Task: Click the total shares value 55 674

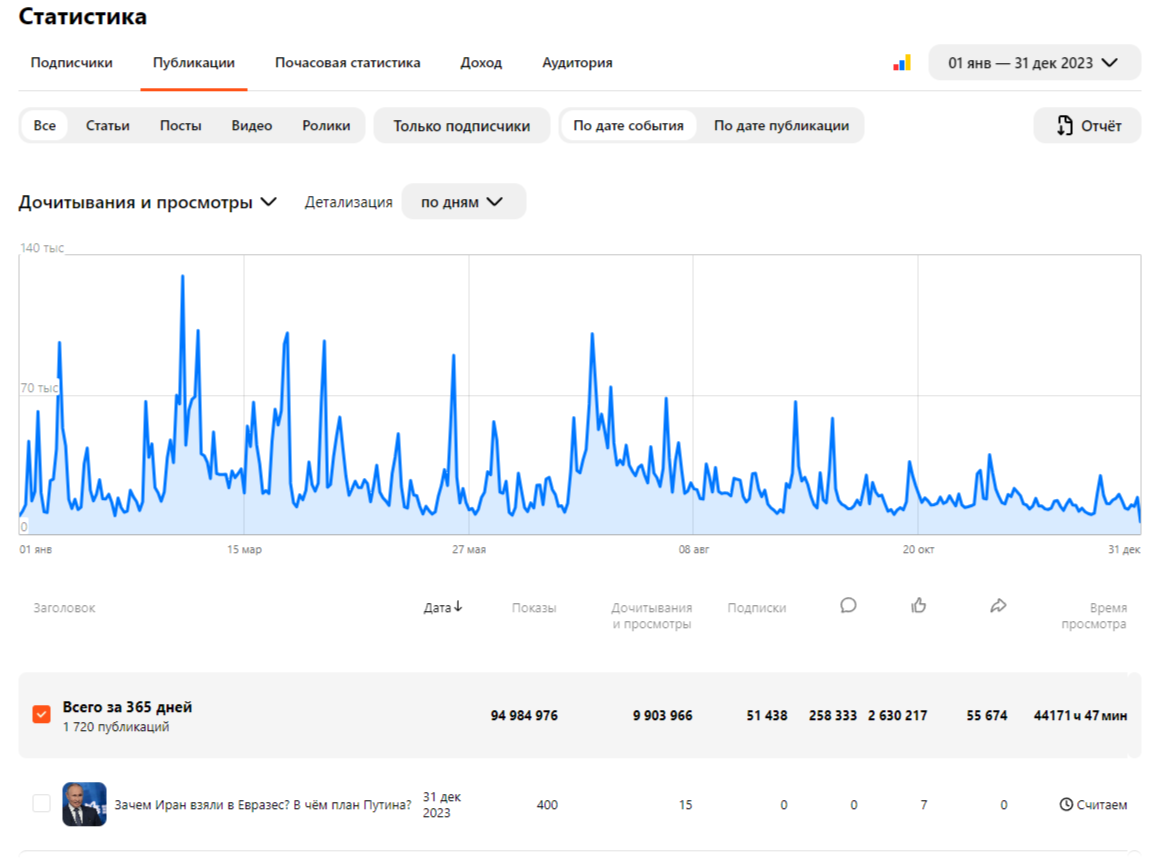Action: (x=987, y=716)
